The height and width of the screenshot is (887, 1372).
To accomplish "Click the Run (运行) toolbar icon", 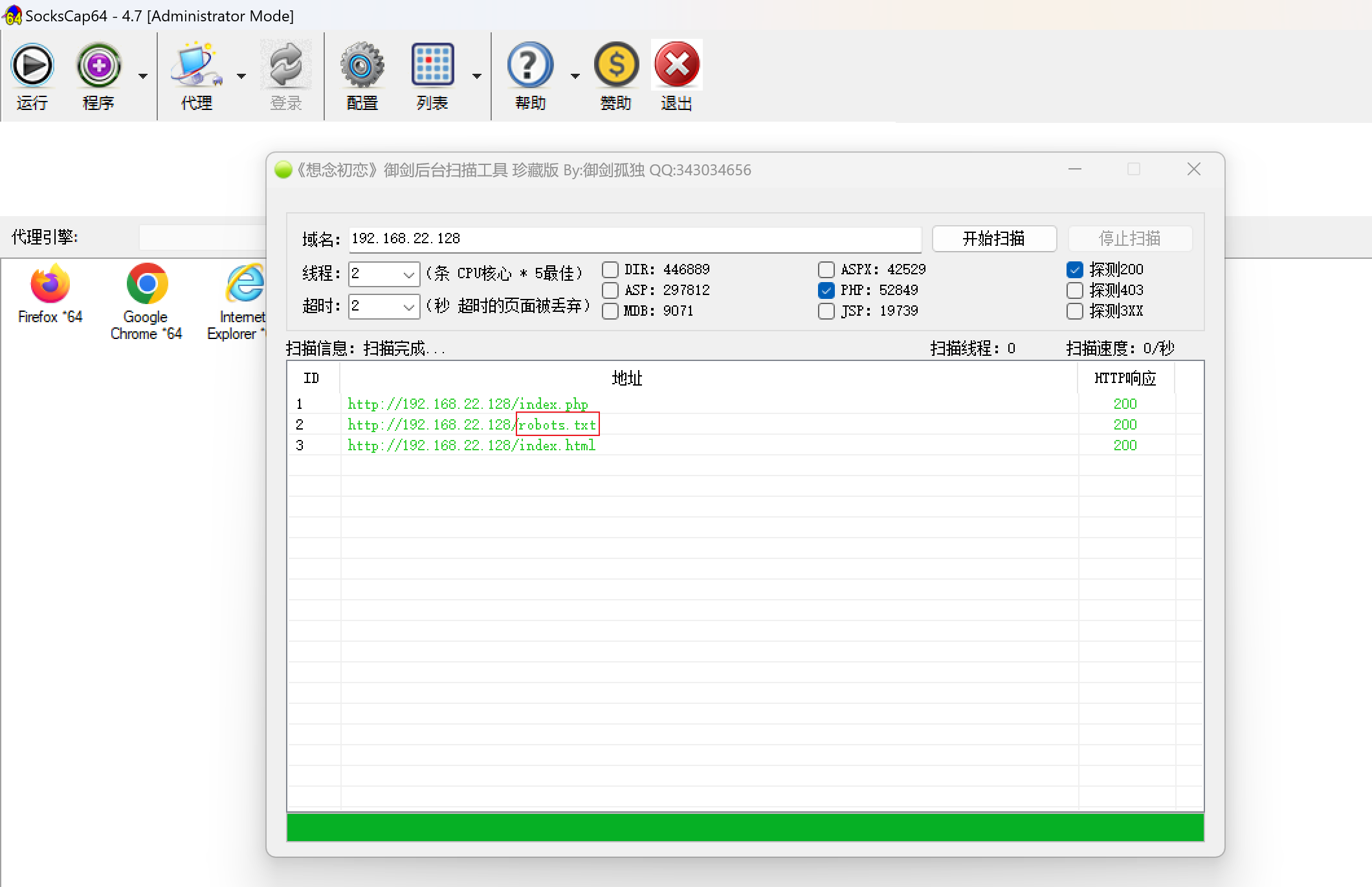I will pos(32,65).
